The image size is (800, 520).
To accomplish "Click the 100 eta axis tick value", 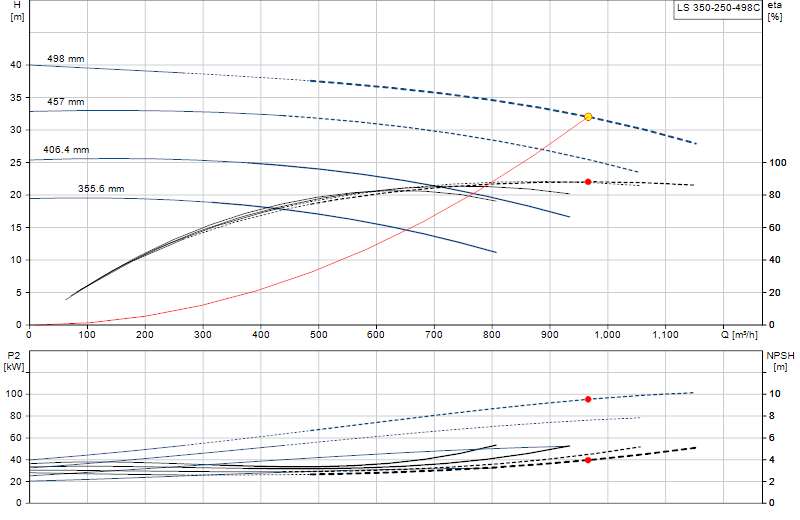I will pos(778,163).
